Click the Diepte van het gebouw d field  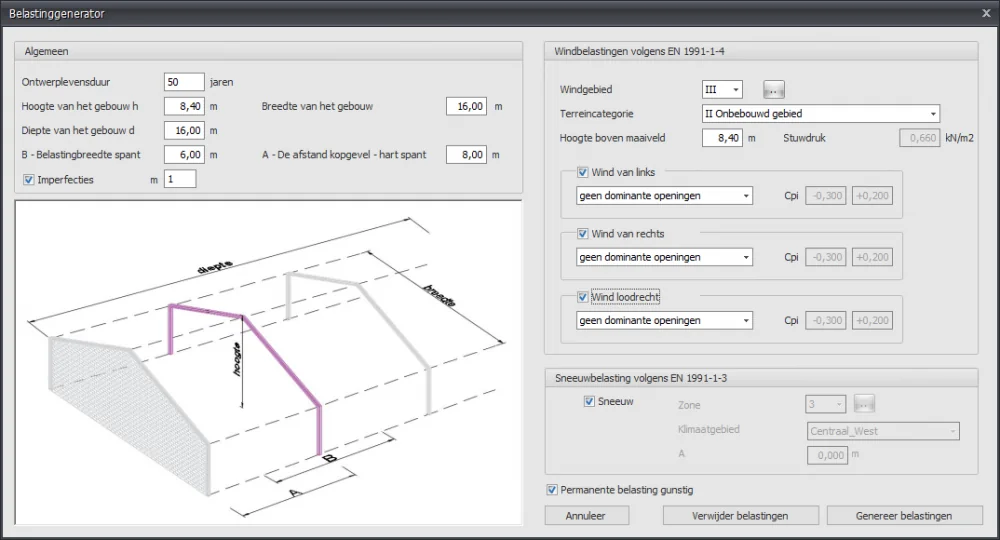pyautogui.click(x=184, y=131)
